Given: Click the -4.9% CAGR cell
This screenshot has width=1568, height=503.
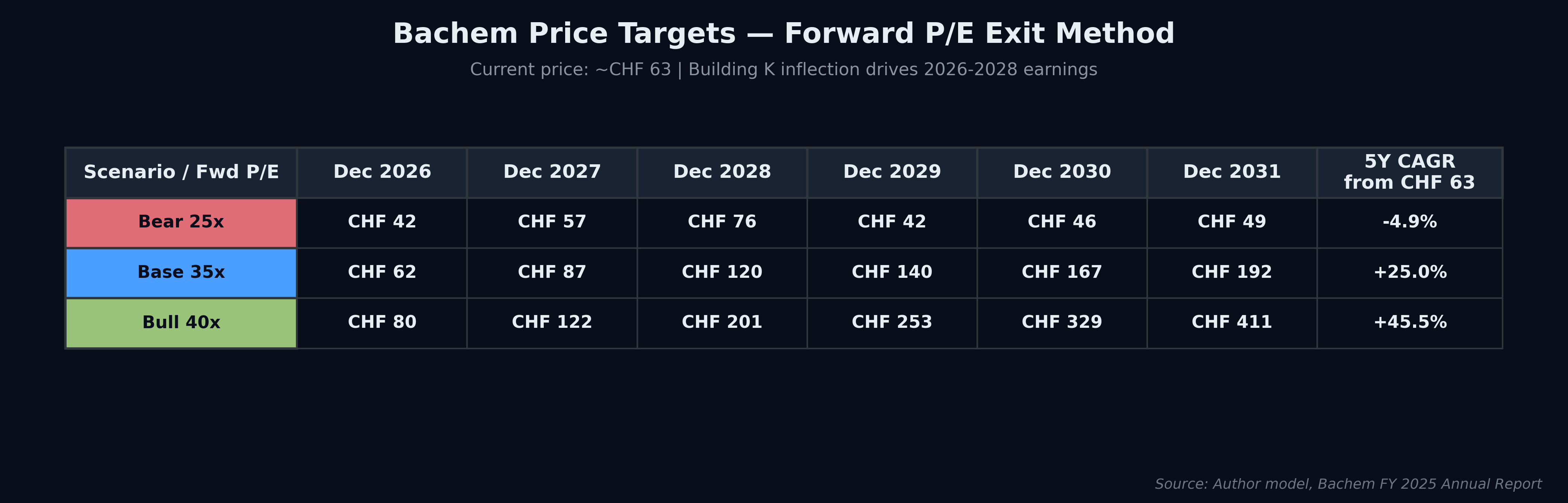Looking at the screenshot, I should coord(1410,223).
